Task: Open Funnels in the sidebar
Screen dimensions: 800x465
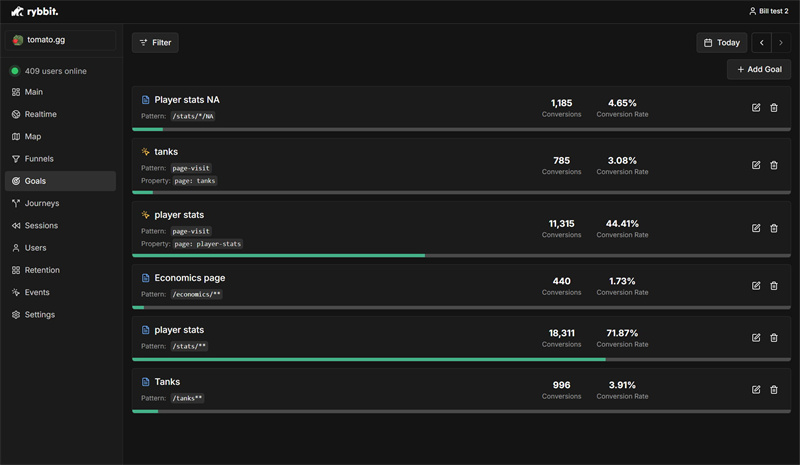Action: pyautogui.click(x=39, y=159)
